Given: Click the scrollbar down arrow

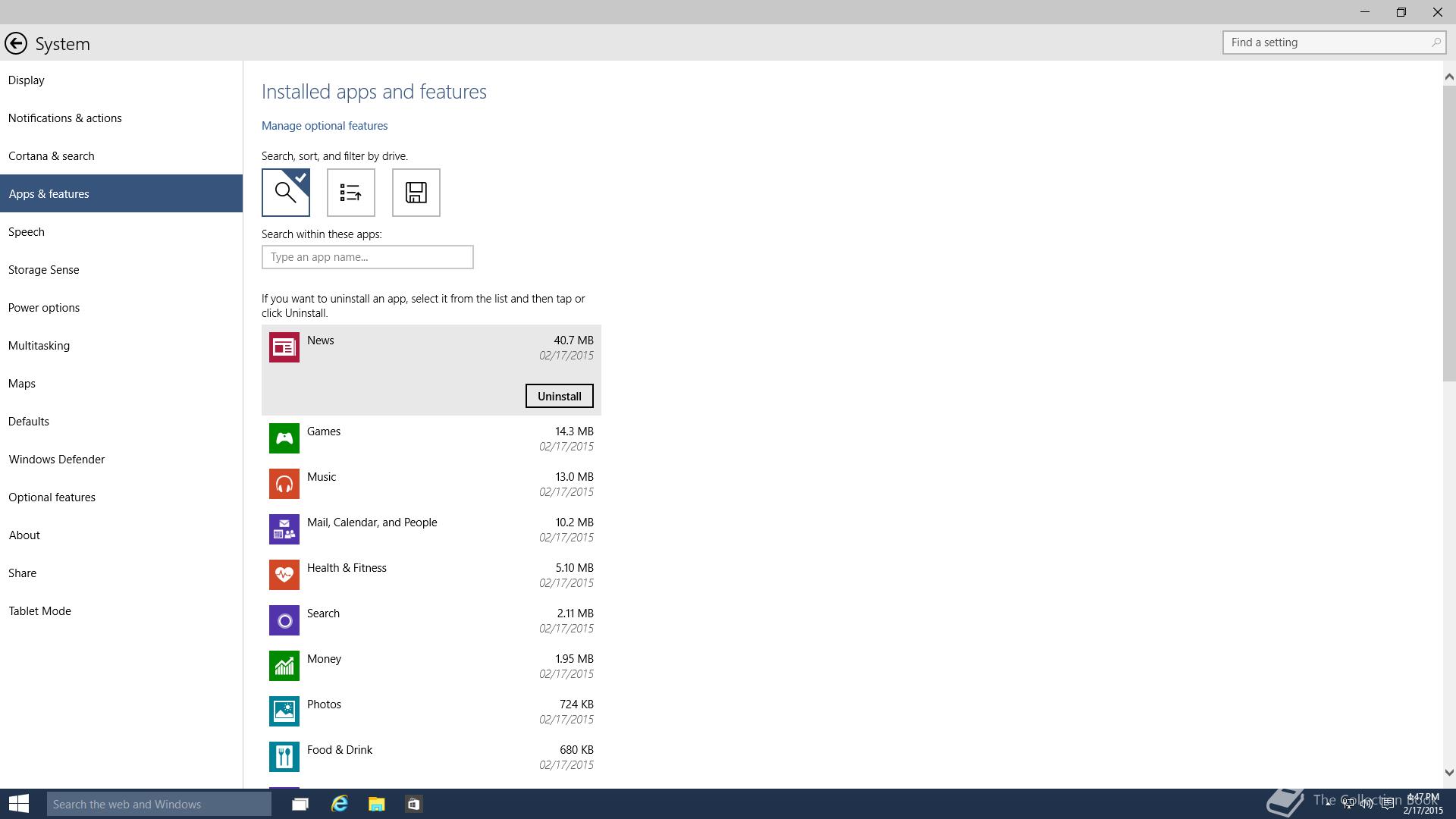Looking at the screenshot, I should (x=1449, y=773).
